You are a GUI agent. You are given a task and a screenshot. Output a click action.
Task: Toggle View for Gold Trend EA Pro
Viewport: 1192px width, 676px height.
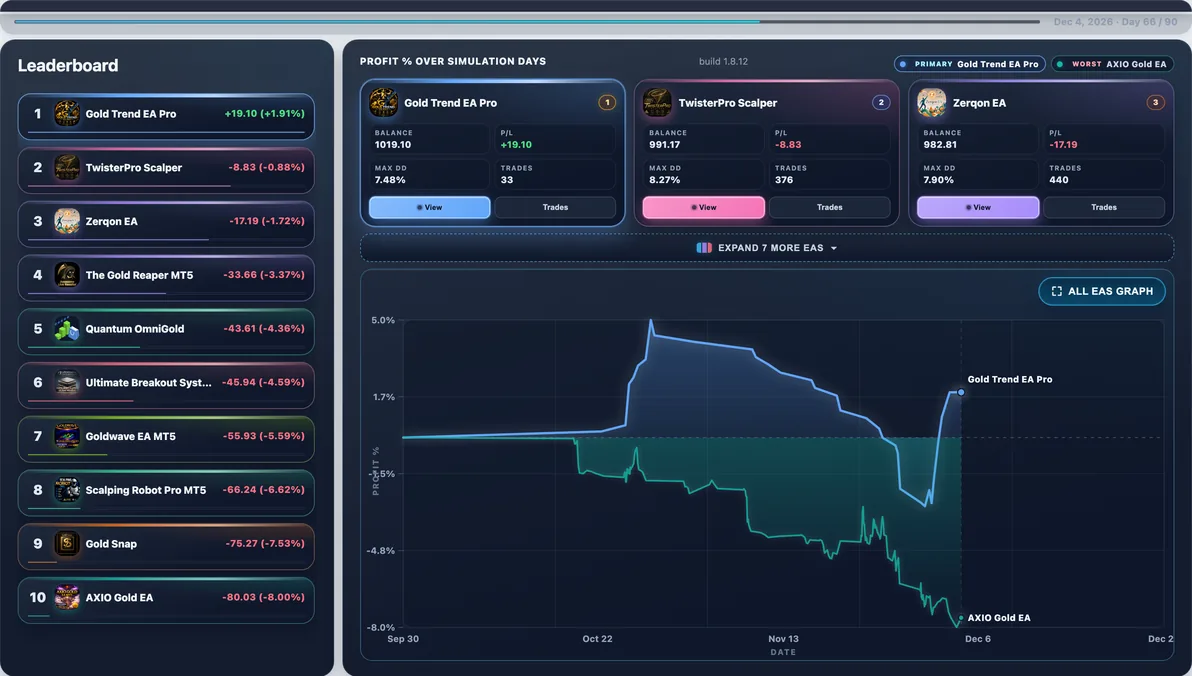point(430,208)
